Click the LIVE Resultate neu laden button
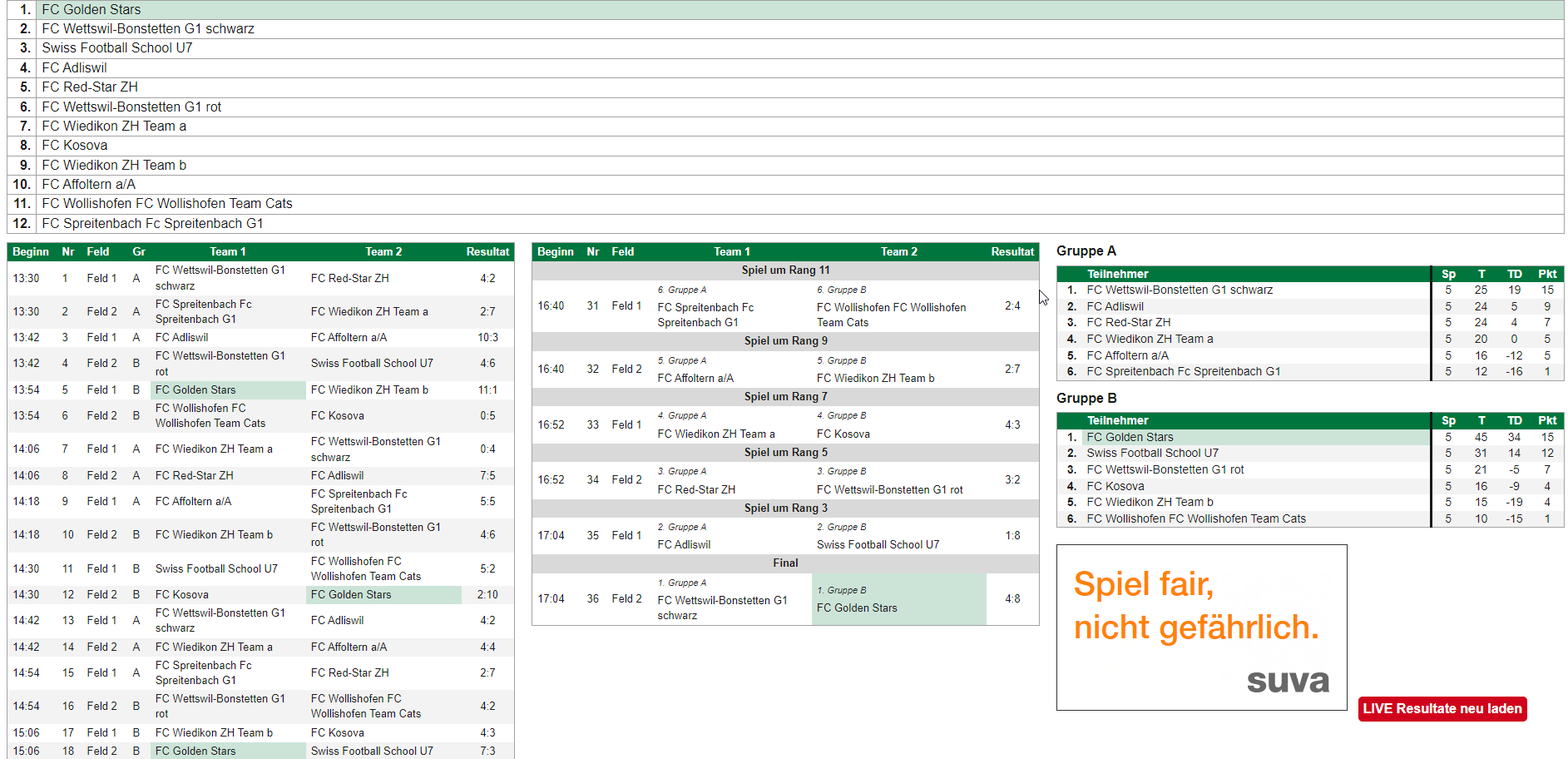 click(x=1442, y=708)
